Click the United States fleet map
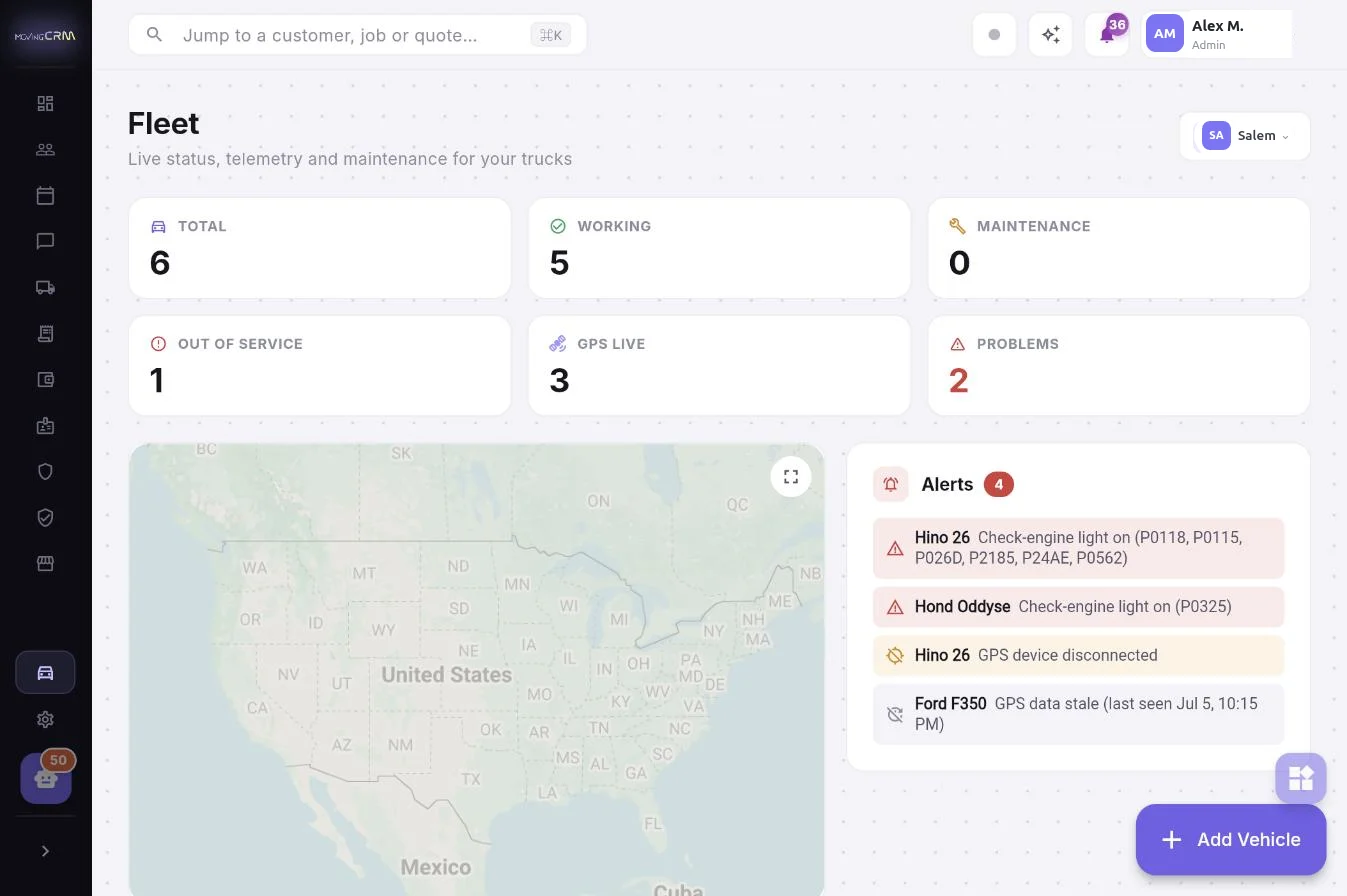The width and height of the screenshot is (1347, 896). tap(476, 670)
